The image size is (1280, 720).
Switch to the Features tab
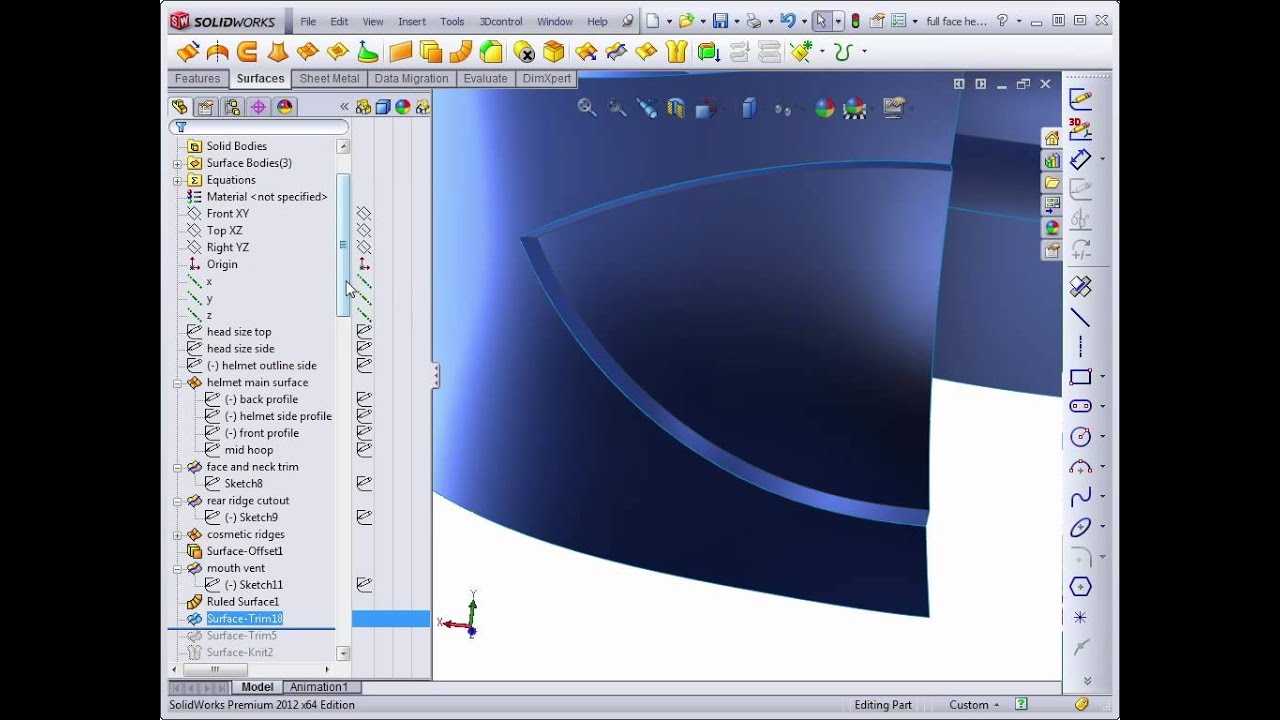click(197, 79)
